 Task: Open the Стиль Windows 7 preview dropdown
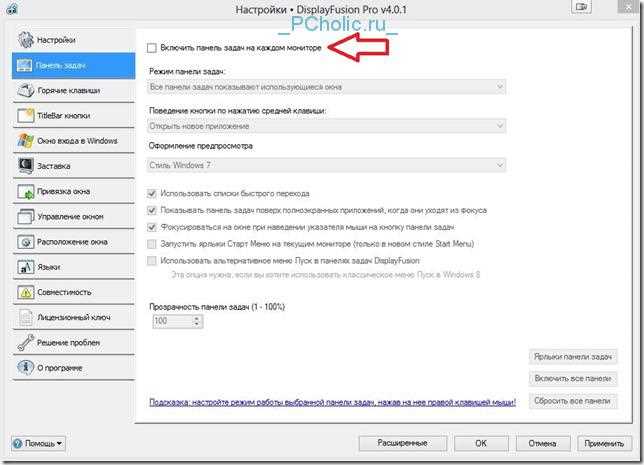pos(327,165)
